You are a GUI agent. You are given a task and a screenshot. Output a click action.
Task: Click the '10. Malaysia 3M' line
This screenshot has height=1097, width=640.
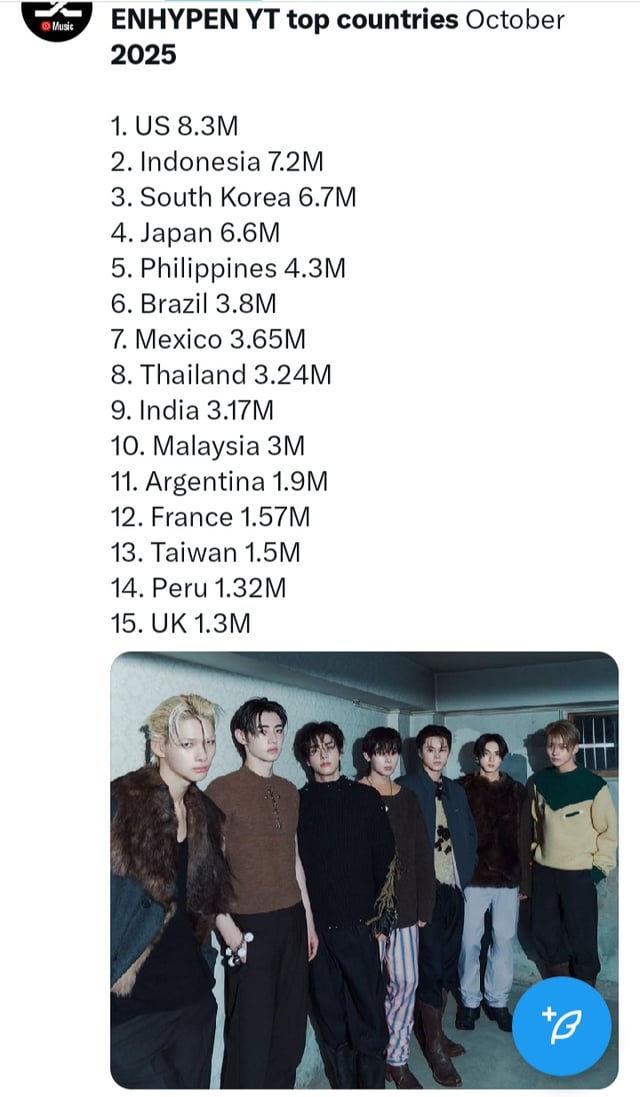(208, 446)
